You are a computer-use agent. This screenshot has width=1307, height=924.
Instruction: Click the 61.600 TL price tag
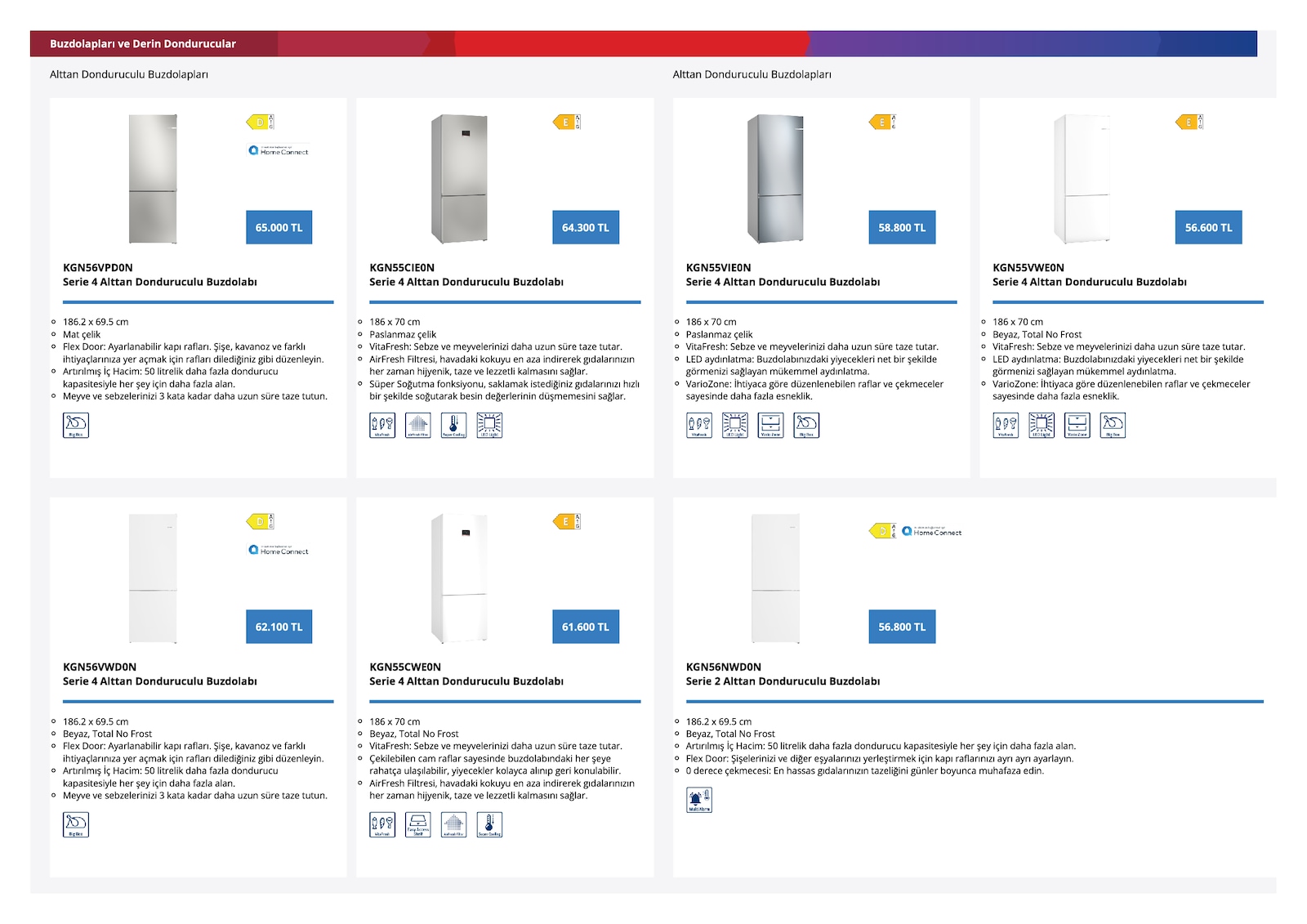pyautogui.click(x=586, y=627)
